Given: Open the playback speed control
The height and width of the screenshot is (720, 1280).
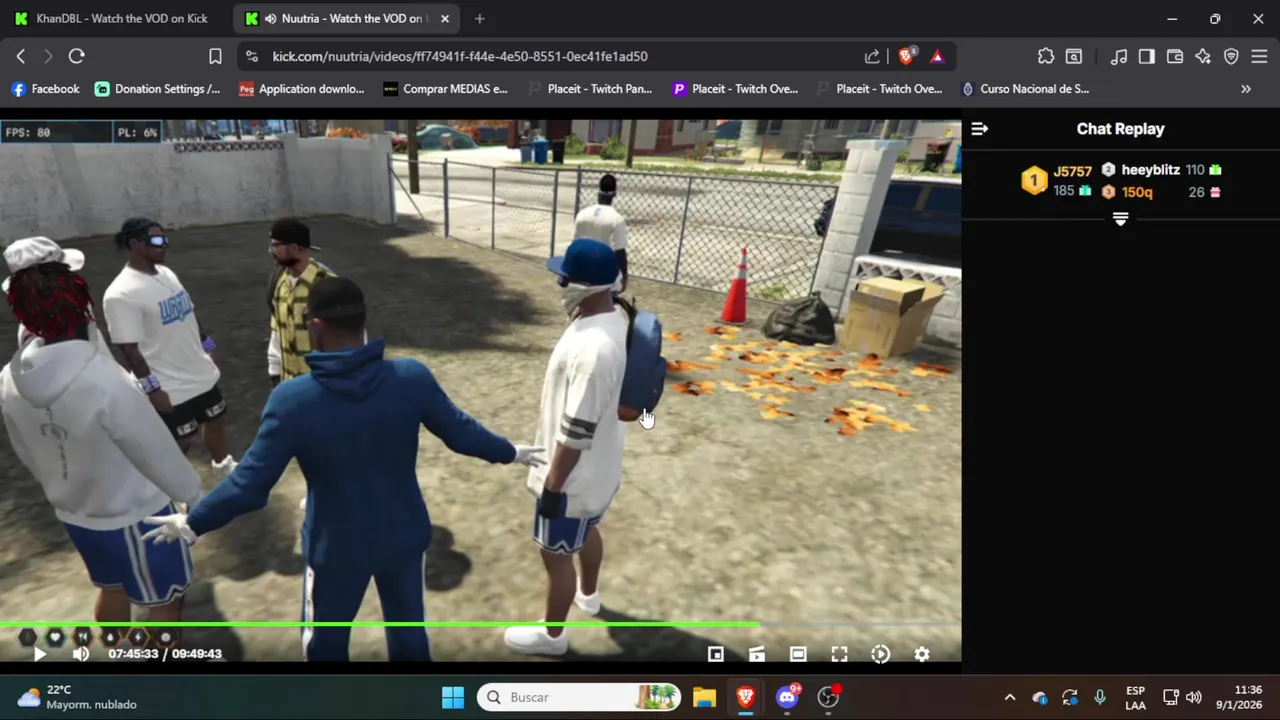Looking at the screenshot, I should pyautogui.click(x=880, y=654).
